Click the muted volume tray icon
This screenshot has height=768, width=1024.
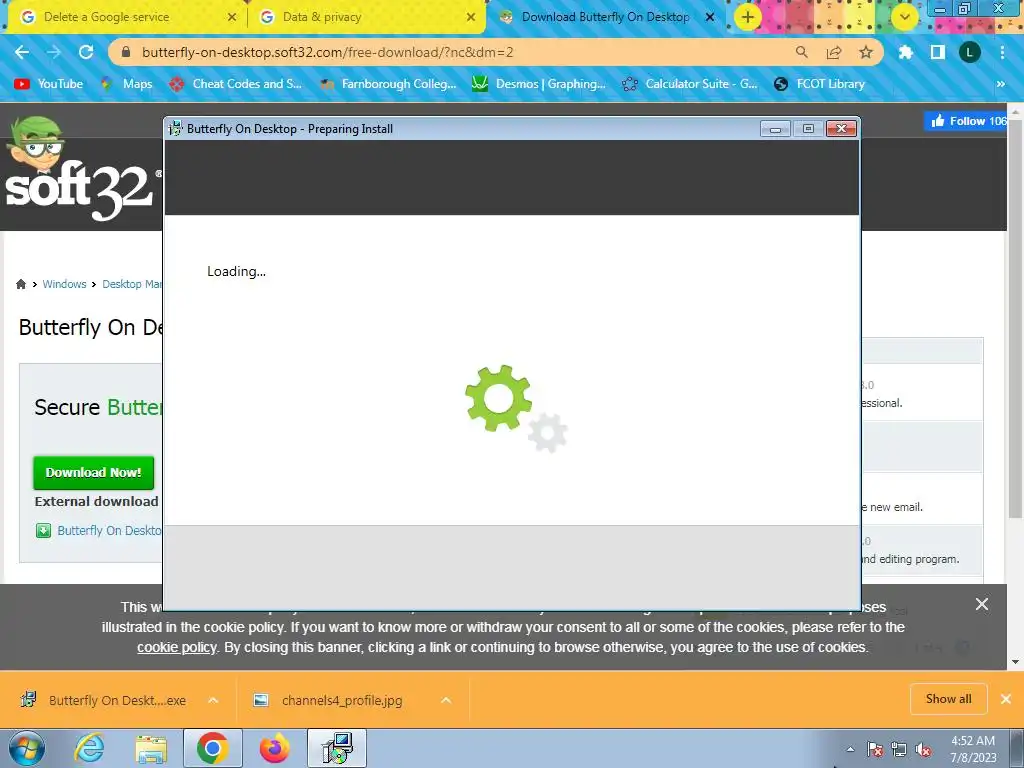tap(923, 749)
